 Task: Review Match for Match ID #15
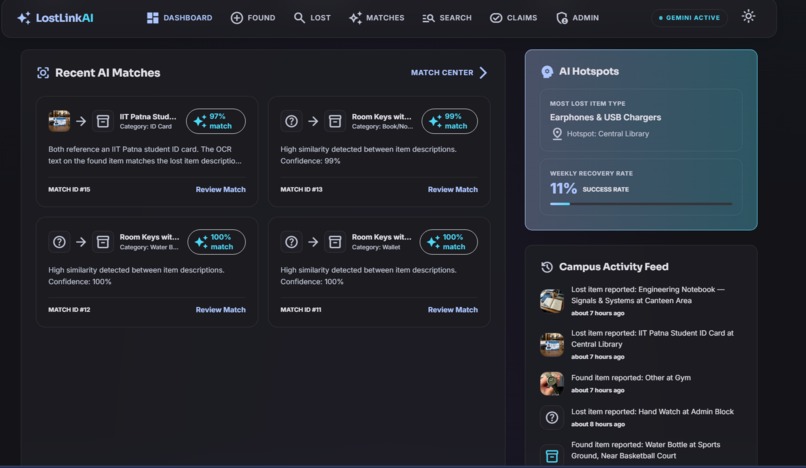pos(221,189)
